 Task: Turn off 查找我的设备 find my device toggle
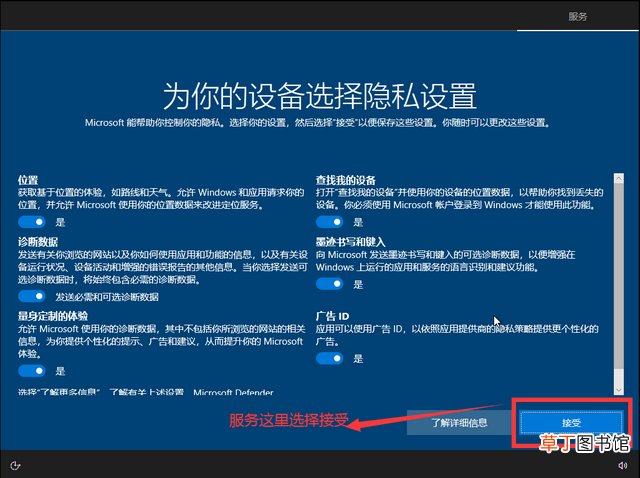[329, 222]
